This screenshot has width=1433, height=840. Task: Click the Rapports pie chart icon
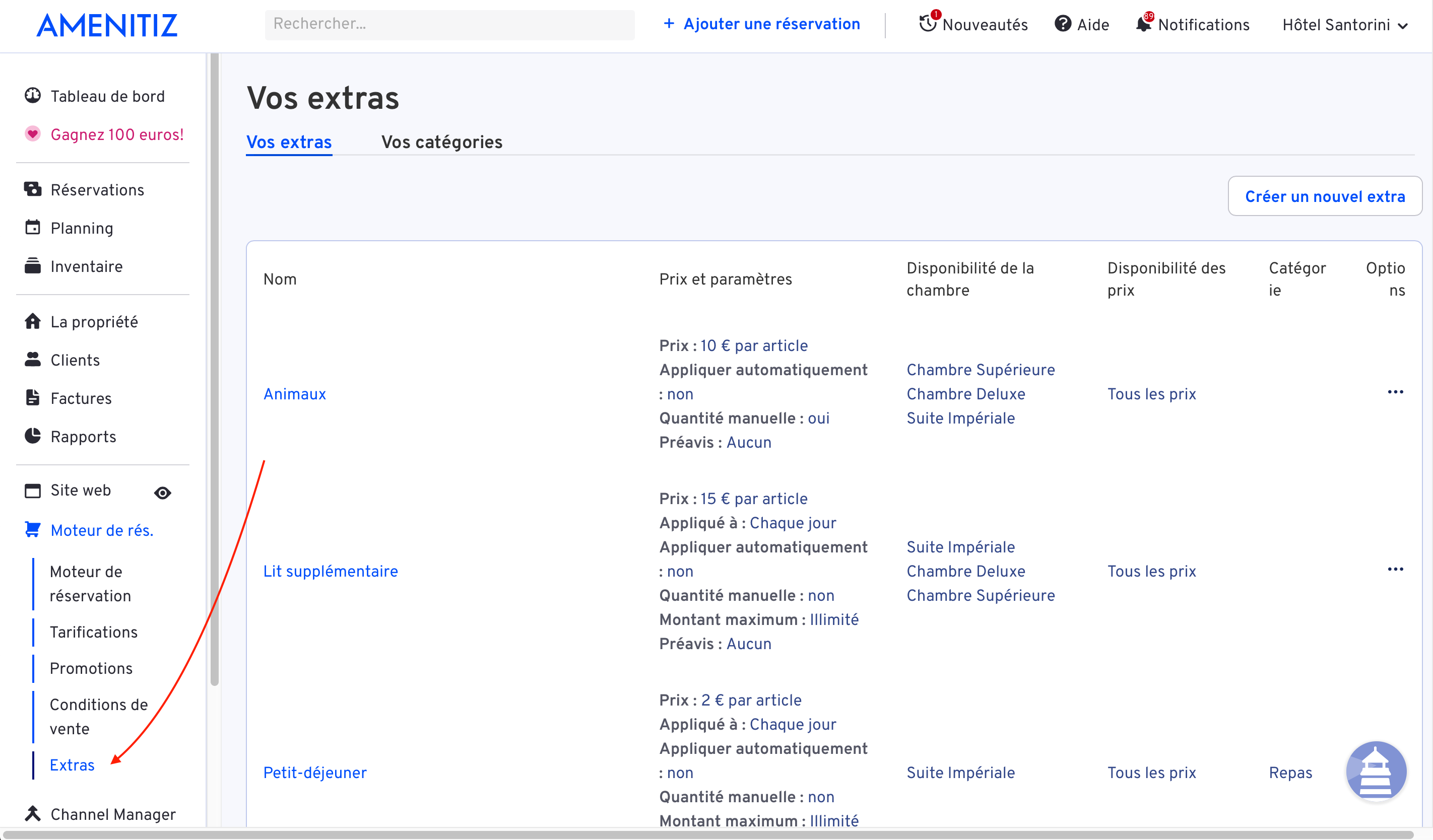(x=32, y=436)
